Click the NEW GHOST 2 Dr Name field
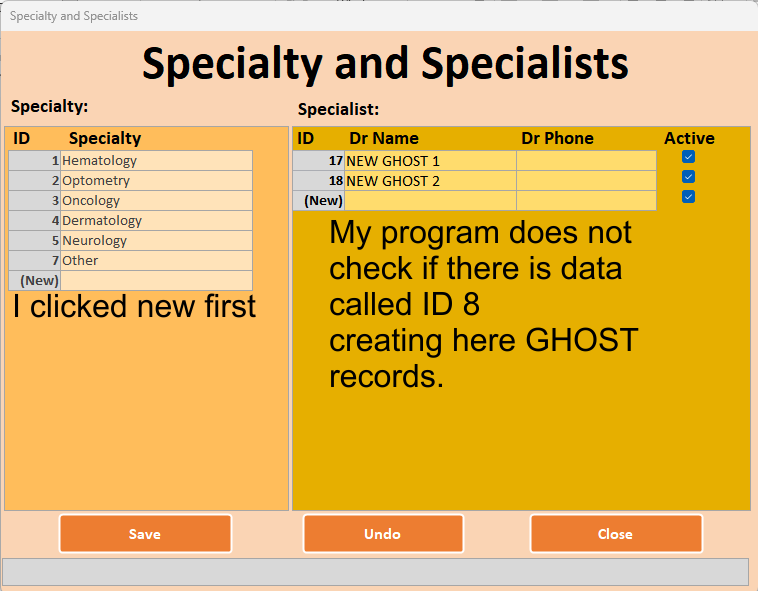This screenshot has width=758, height=591. point(430,181)
